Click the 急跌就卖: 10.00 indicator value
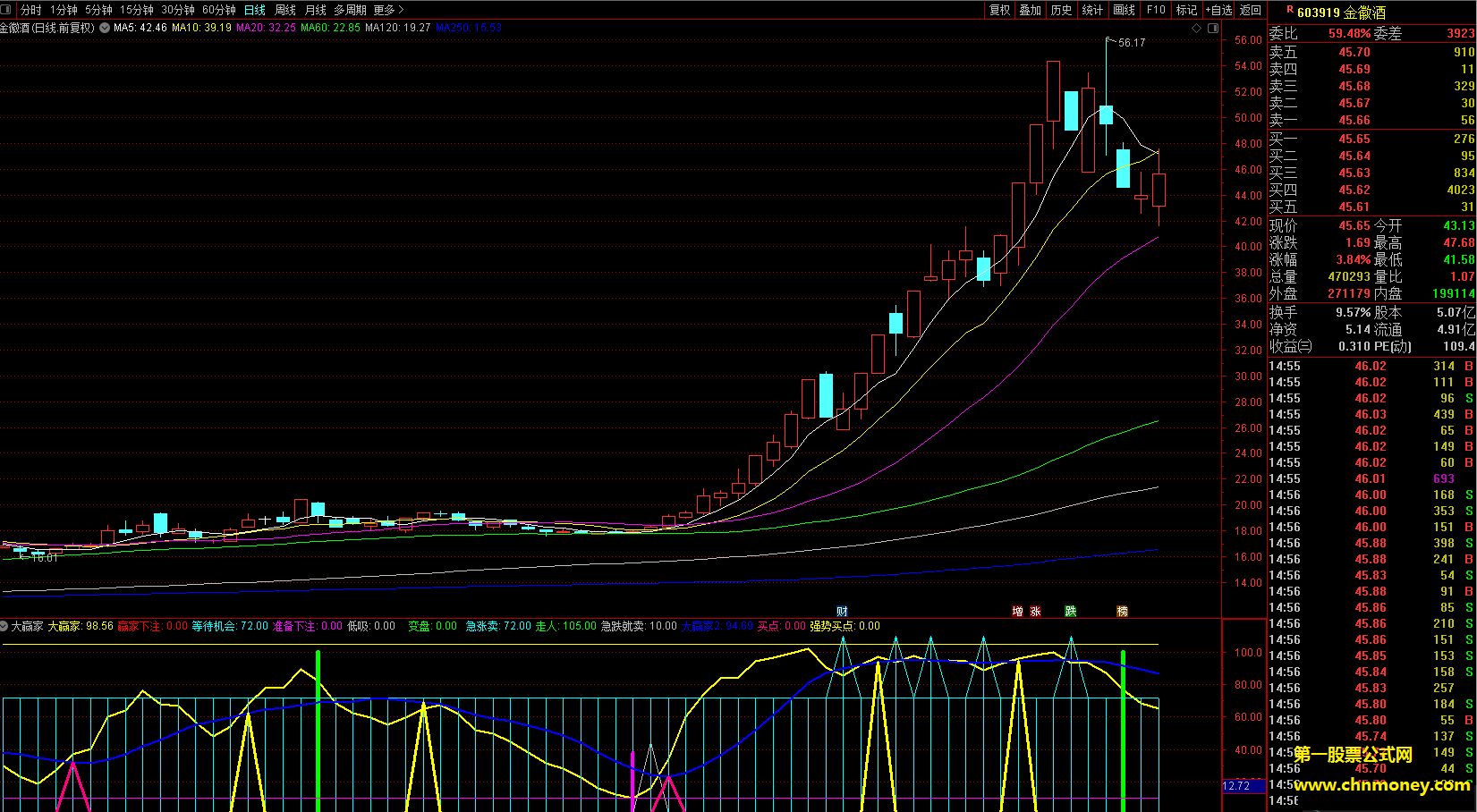The width and height of the screenshot is (1477, 812). 639,626
